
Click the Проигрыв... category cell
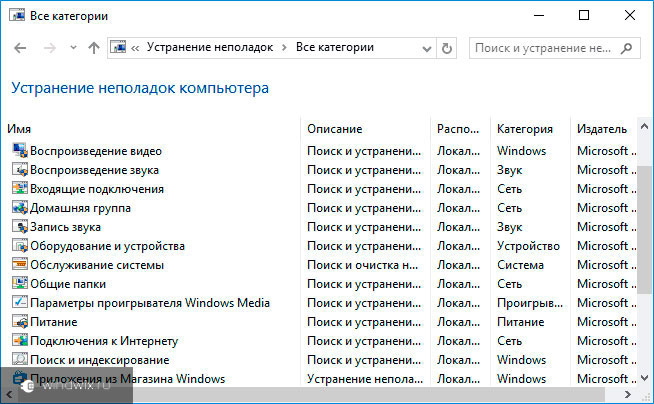tap(530, 303)
